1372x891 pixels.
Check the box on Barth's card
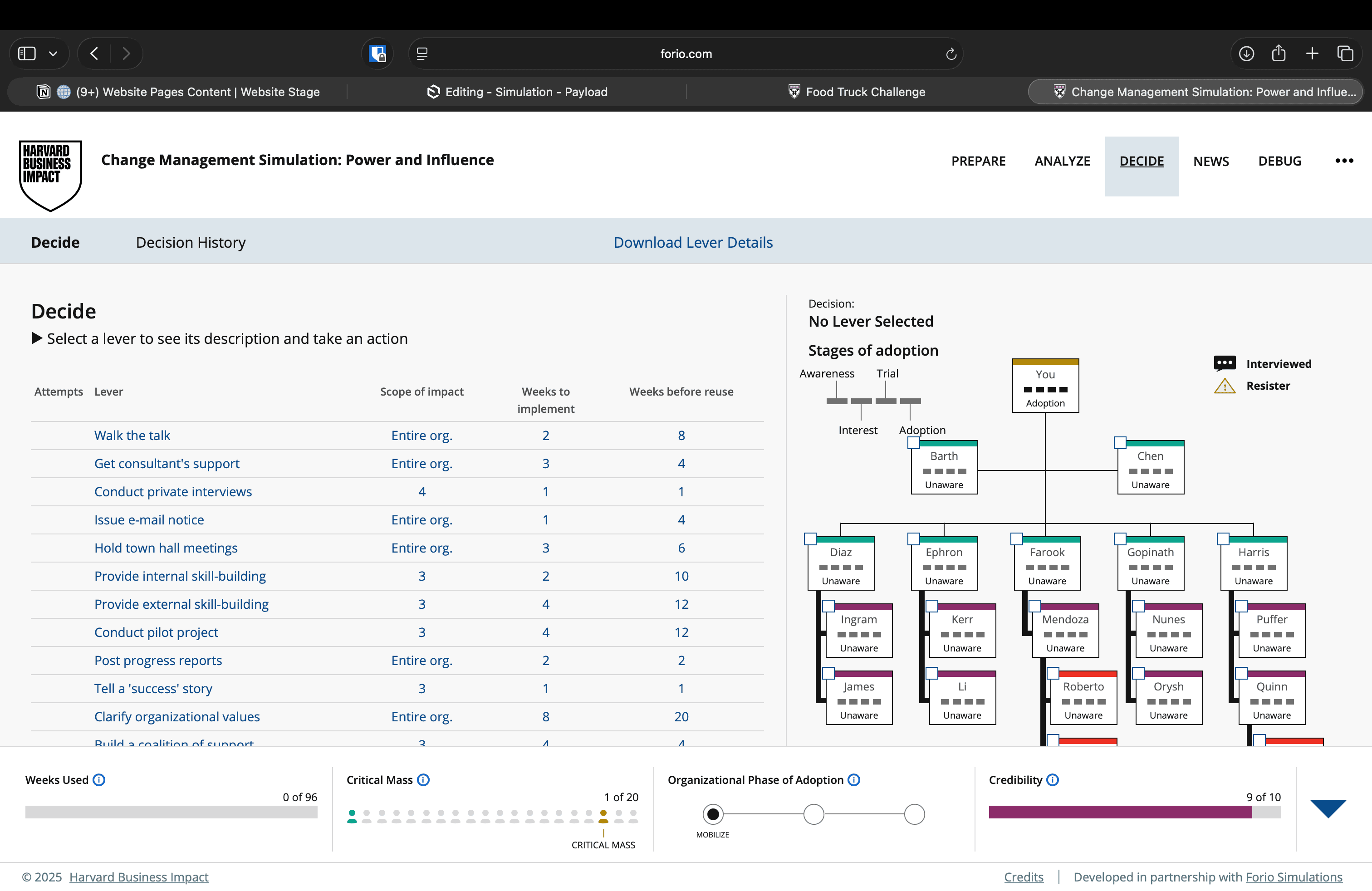pyautogui.click(x=914, y=443)
